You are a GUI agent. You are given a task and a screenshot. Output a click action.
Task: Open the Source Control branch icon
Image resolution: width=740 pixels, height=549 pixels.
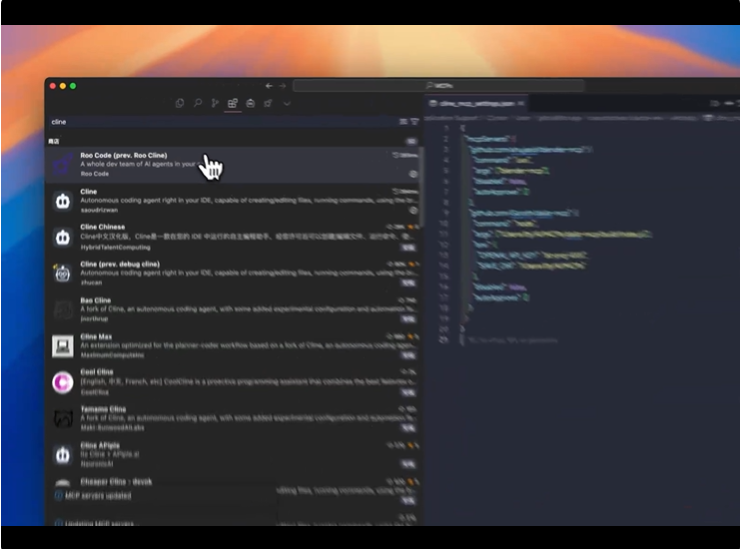coord(215,103)
